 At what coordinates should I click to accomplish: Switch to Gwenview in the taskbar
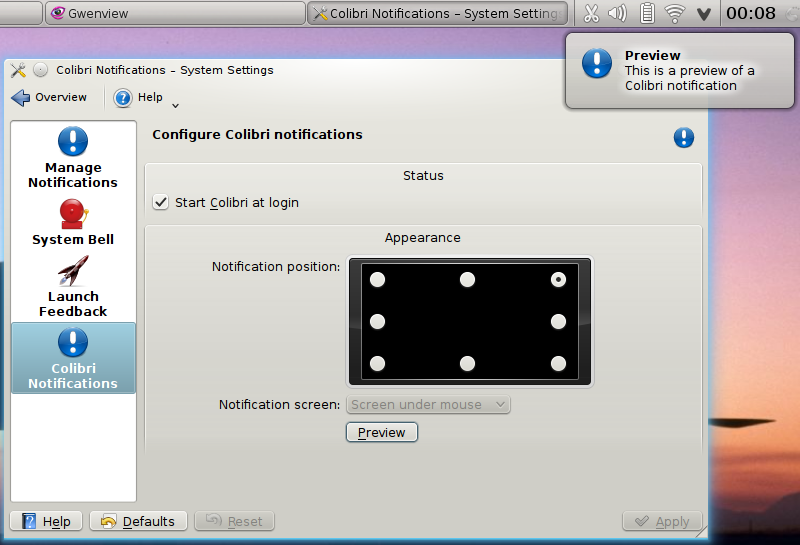click(x=176, y=13)
